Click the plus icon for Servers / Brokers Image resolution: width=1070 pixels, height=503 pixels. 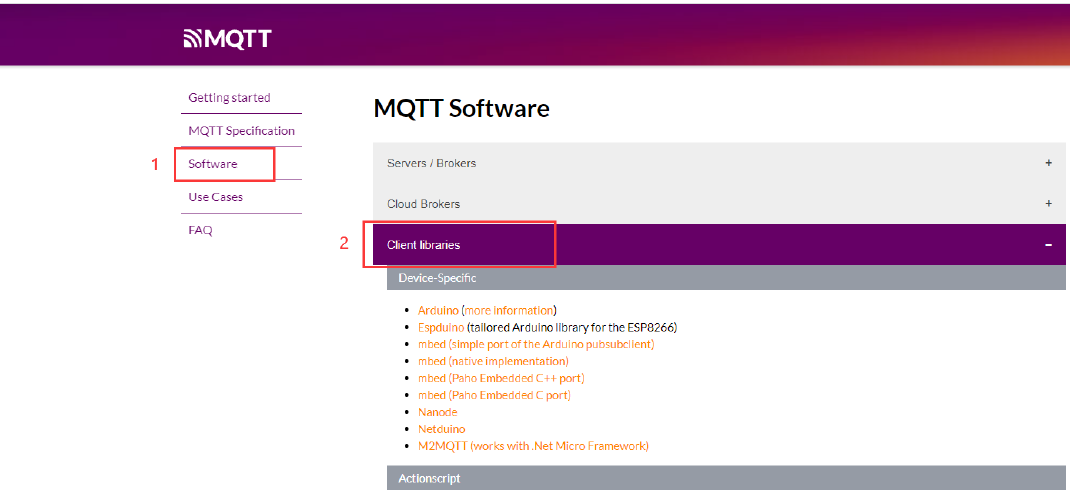pyautogui.click(x=1048, y=163)
